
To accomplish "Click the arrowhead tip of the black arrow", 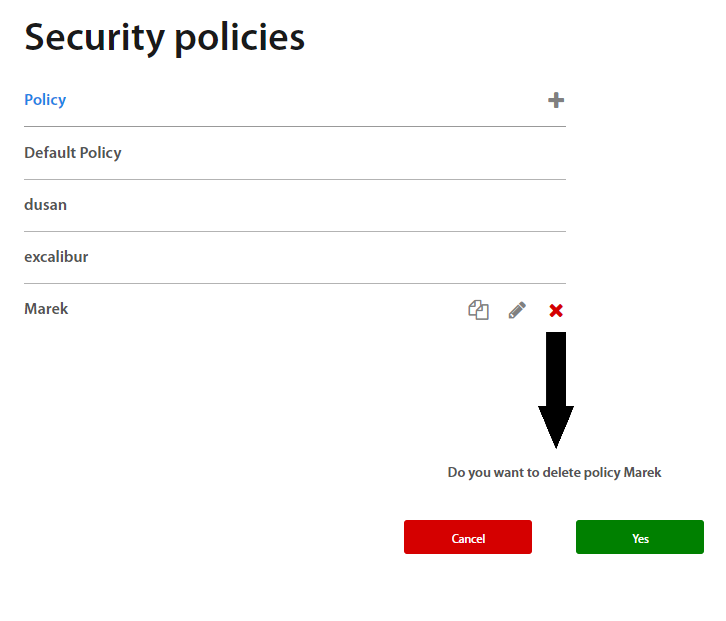I will (556, 442).
